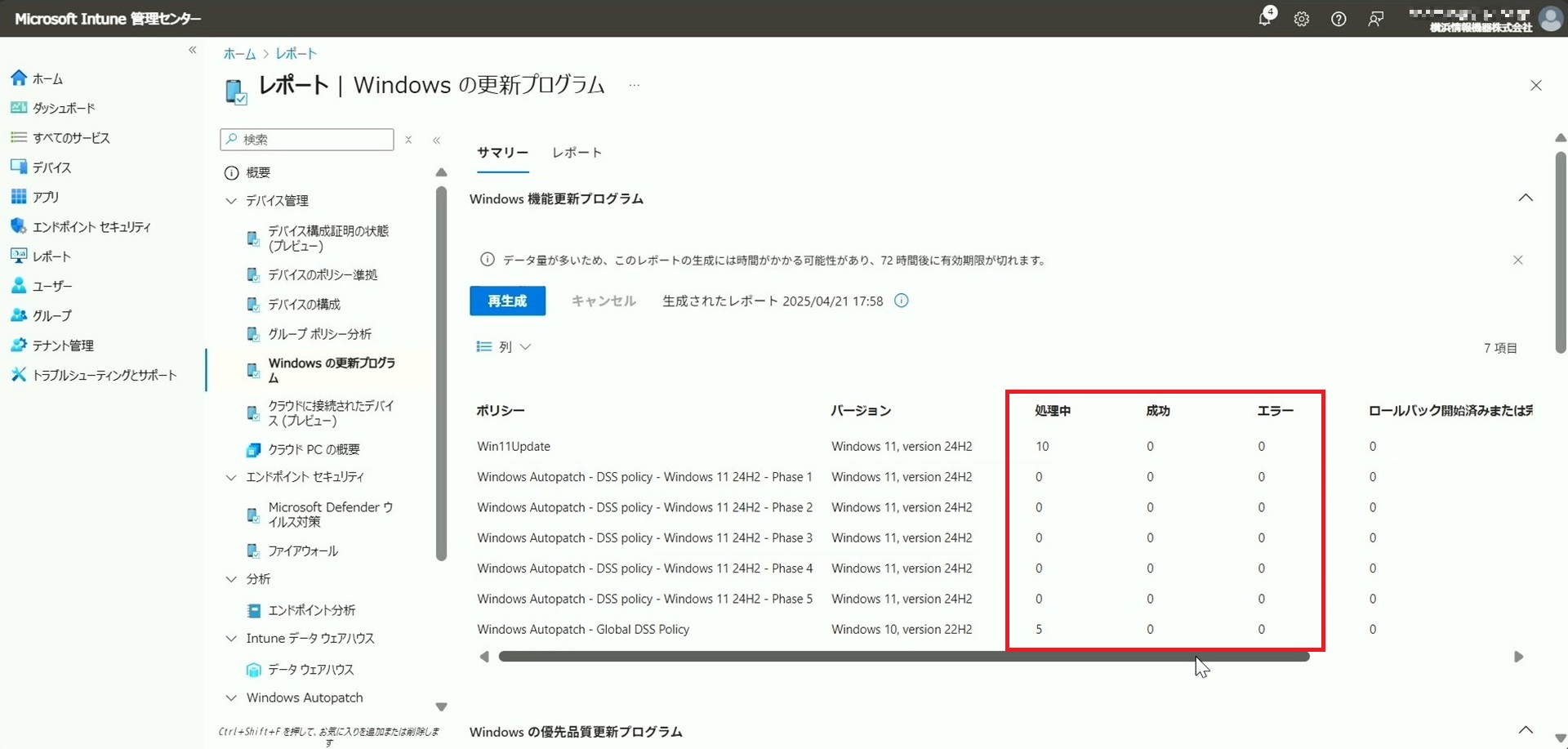The width and height of the screenshot is (1568, 749).
Task: Collapse Intune データ ウェアハウス section
Action: [x=231, y=639]
